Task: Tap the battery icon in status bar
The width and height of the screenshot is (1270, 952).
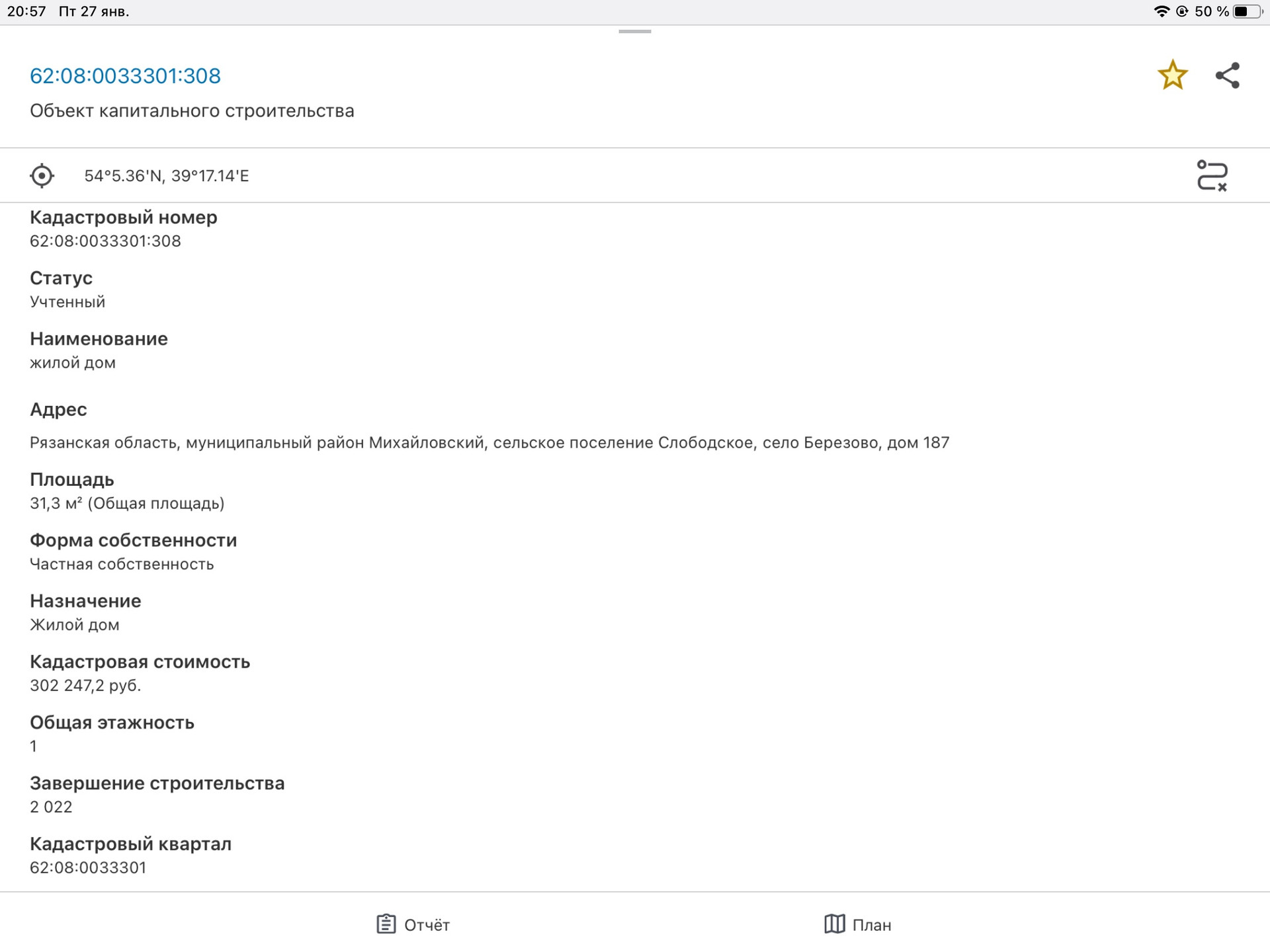Action: tap(1248, 11)
